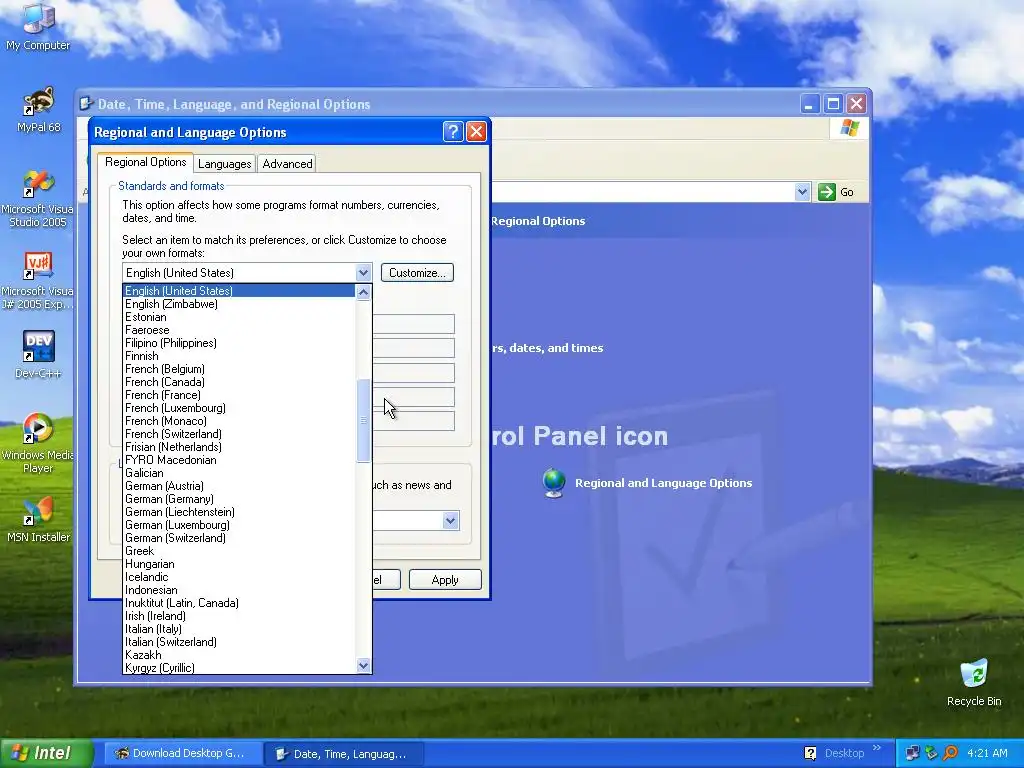The height and width of the screenshot is (768, 1024).
Task: Pick Kazakh from the language list
Action: (x=239, y=655)
